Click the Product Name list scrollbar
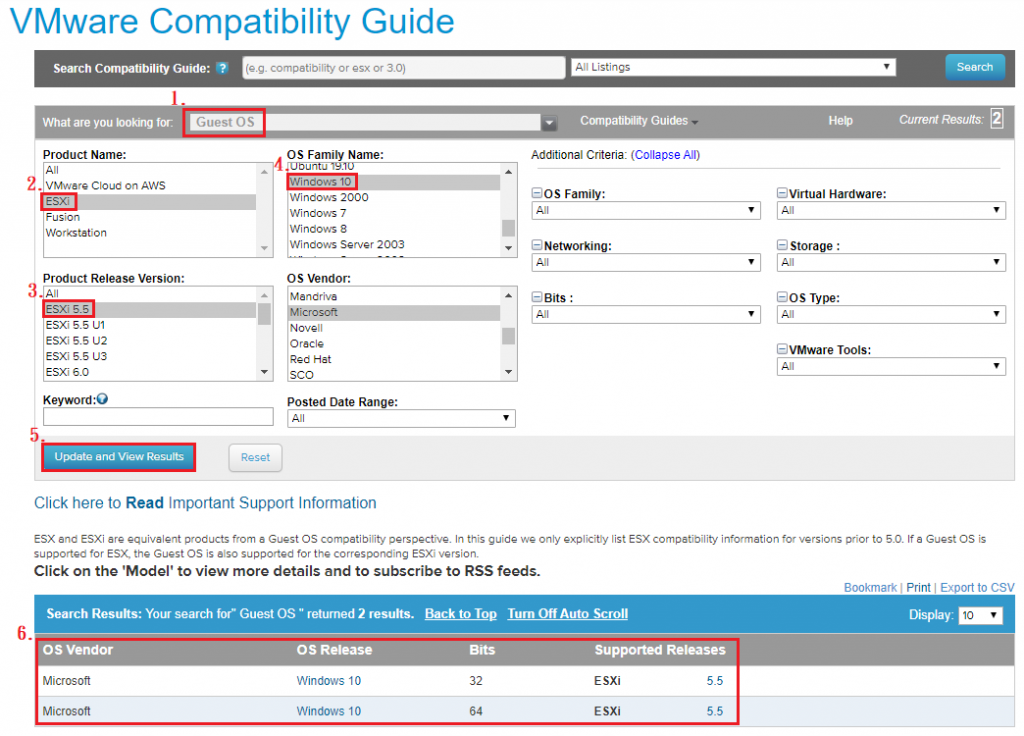Screen dimensions: 1024x736 (264, 210)
